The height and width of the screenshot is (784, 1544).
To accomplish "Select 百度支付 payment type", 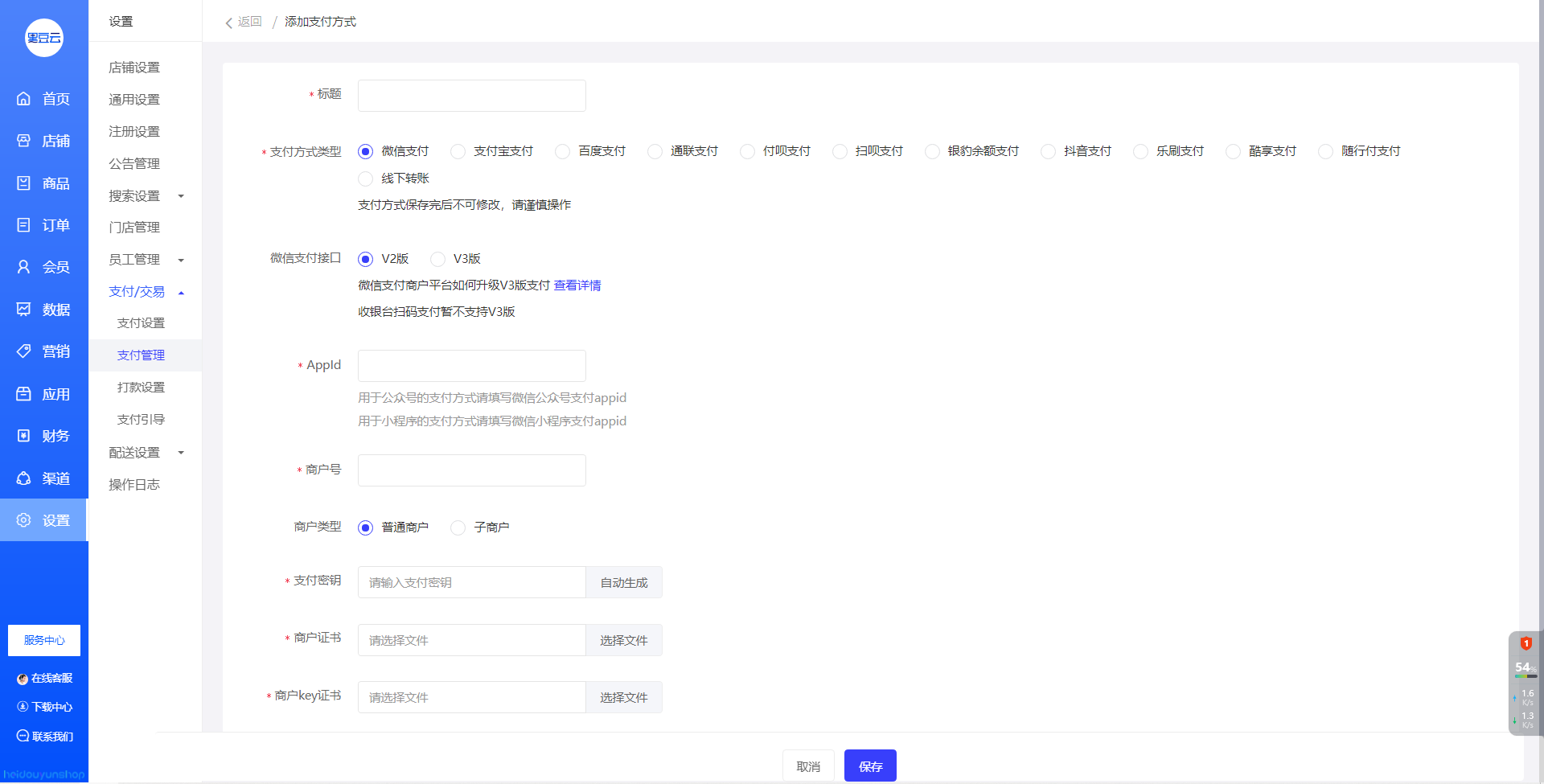I will coord(562,151).
